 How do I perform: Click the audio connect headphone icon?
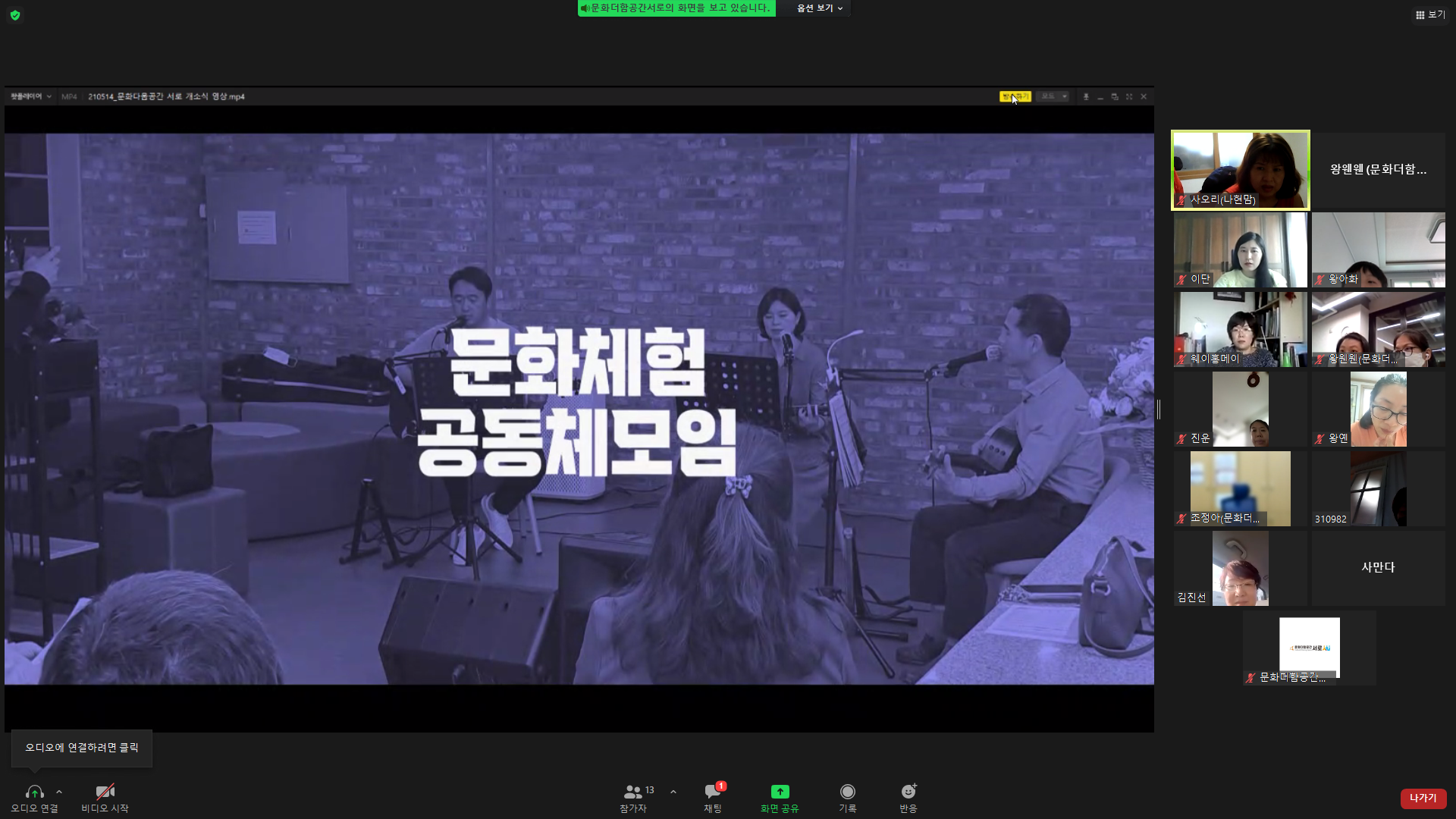click(x=34, y=792)
